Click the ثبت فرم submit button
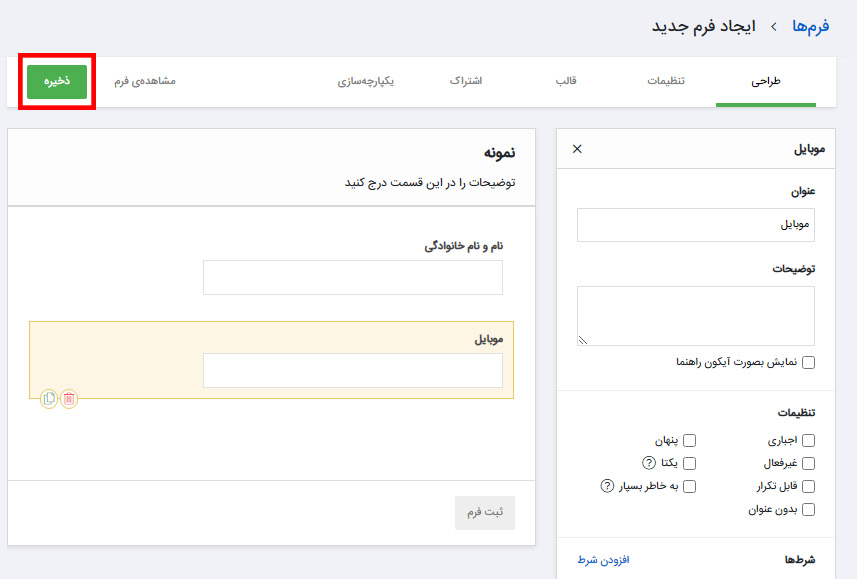This screenshot has height=579, width=857. pyautogui.click(x=485, y=512)
